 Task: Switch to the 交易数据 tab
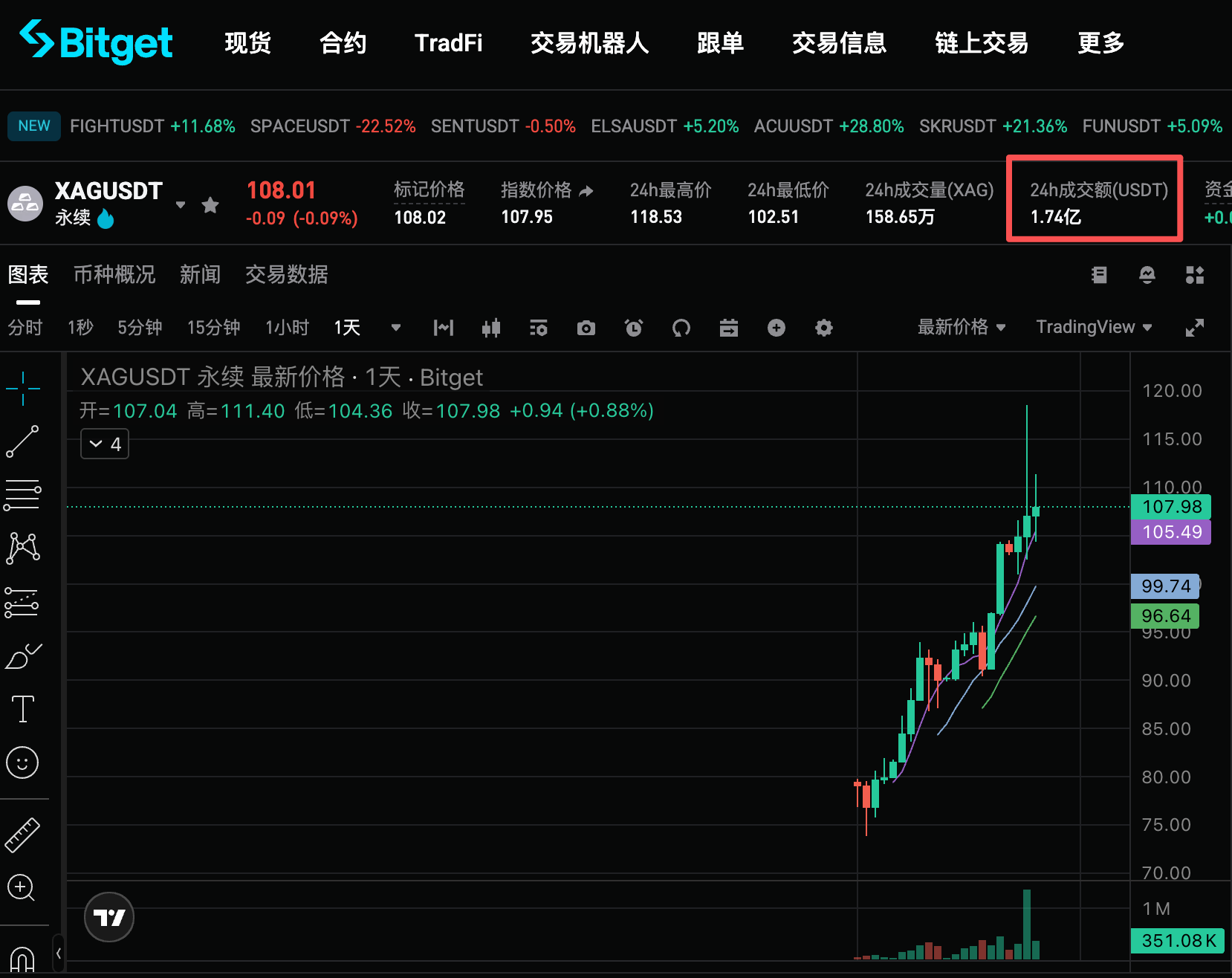[287, 274]
